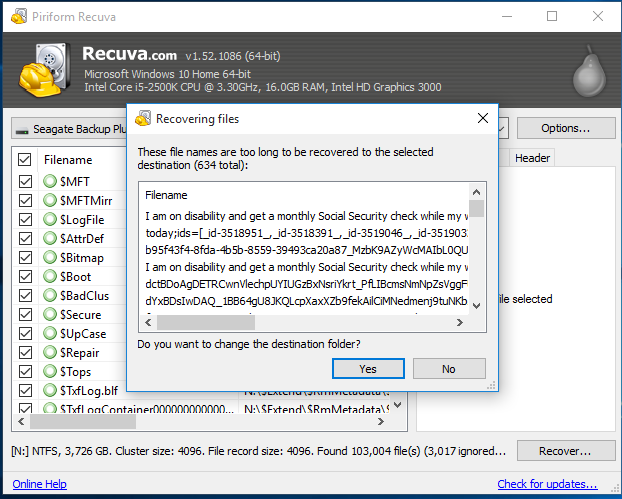The image size is (622, 499).
Task: Click the Check for updates link
Action: tap(547, 484)
